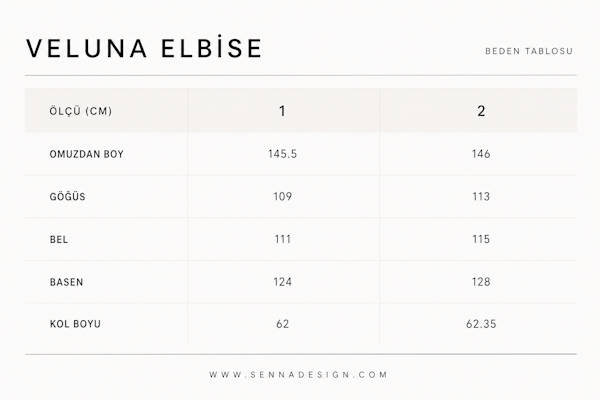The width and height of the screenshot is (600, 400).
Task: Select size 1 column header
Action: coord(282,111)
